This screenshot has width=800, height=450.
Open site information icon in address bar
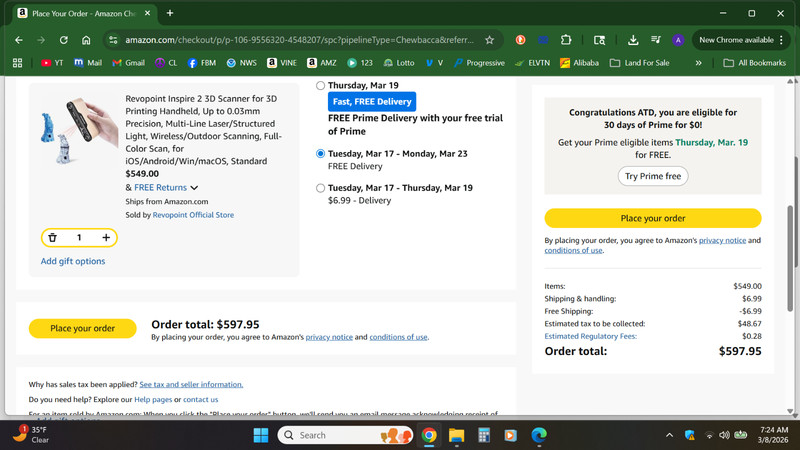(113, 40)
